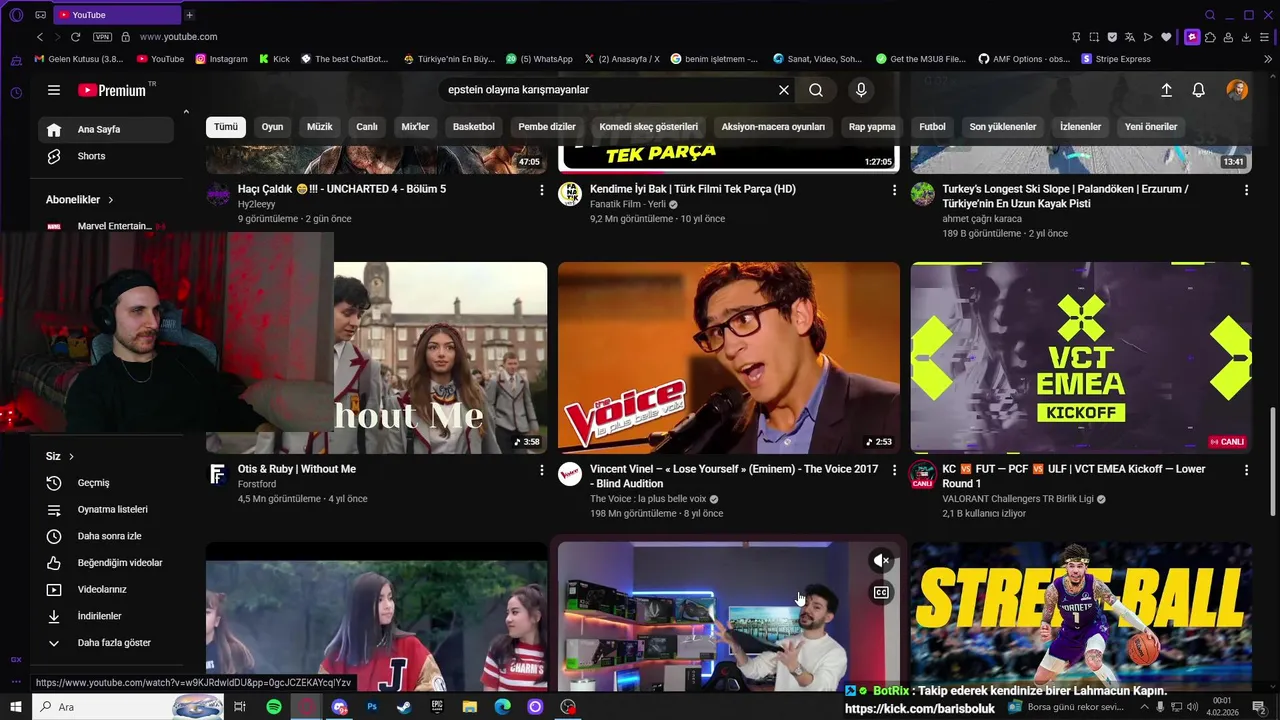Open The Voice : la plus belle voix channel
1280x720 pixels.
[x=648, y=499]
